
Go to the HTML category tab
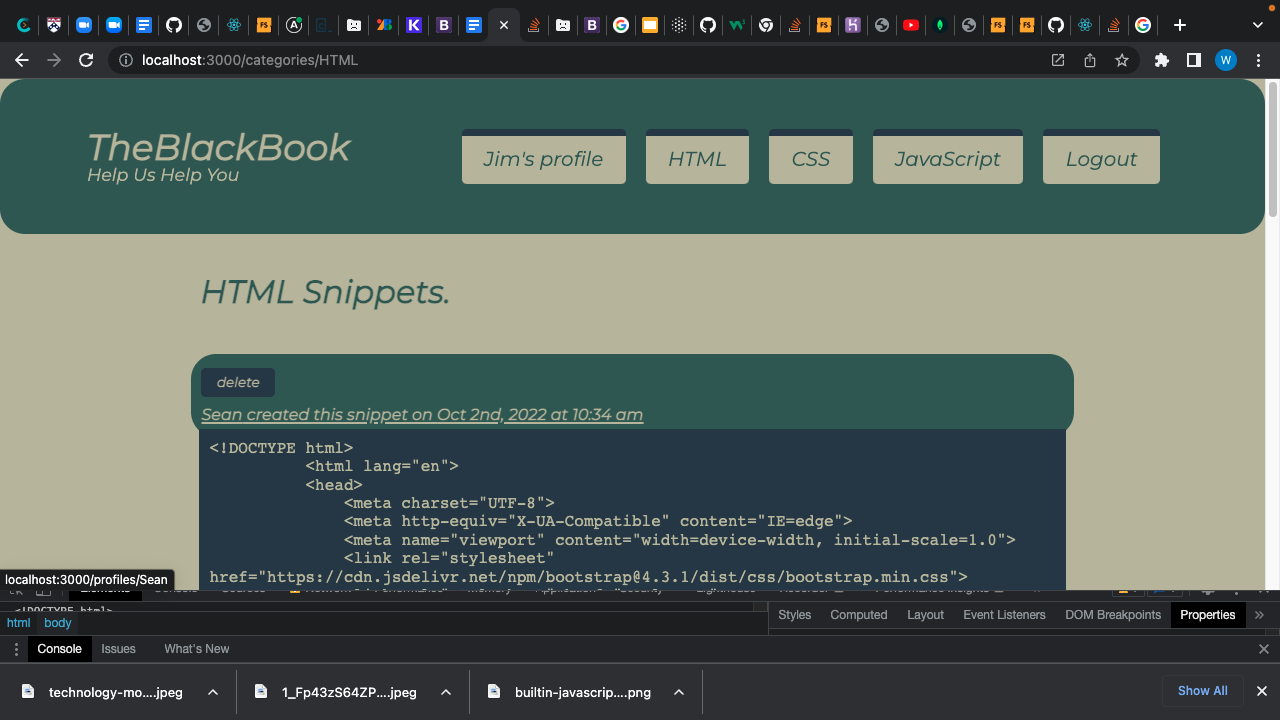click(x=697, y=157)
